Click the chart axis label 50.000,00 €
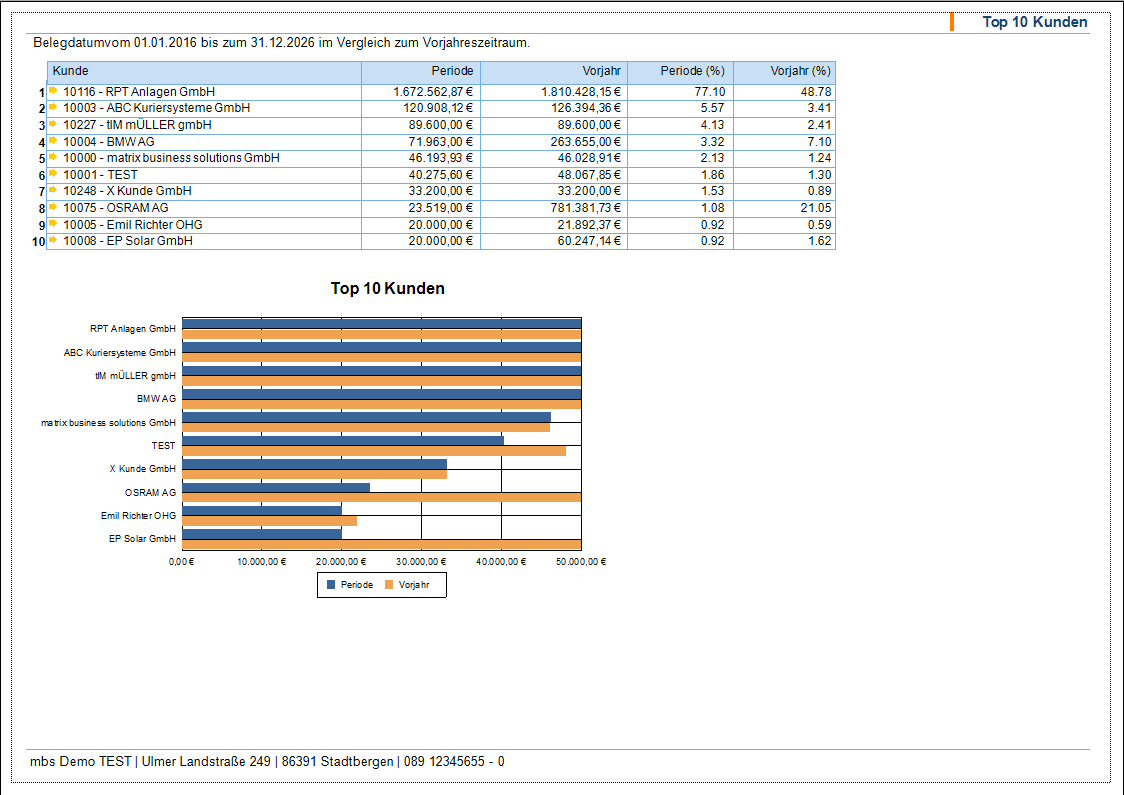The image size is (1124, 795). point(581,561)
